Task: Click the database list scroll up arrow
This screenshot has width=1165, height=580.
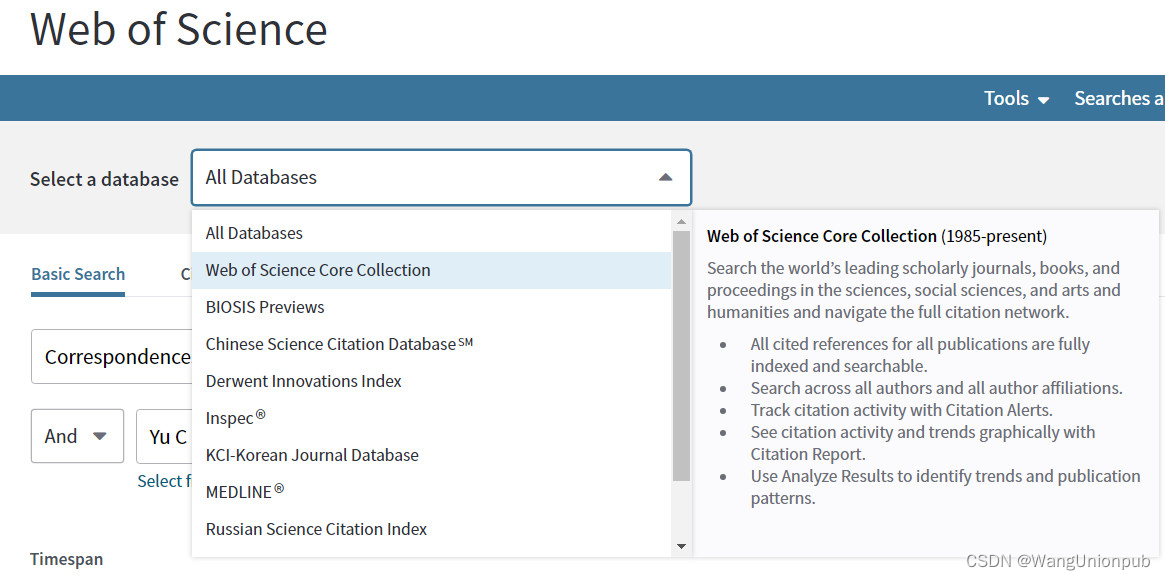Action: (x=681, y=221)
